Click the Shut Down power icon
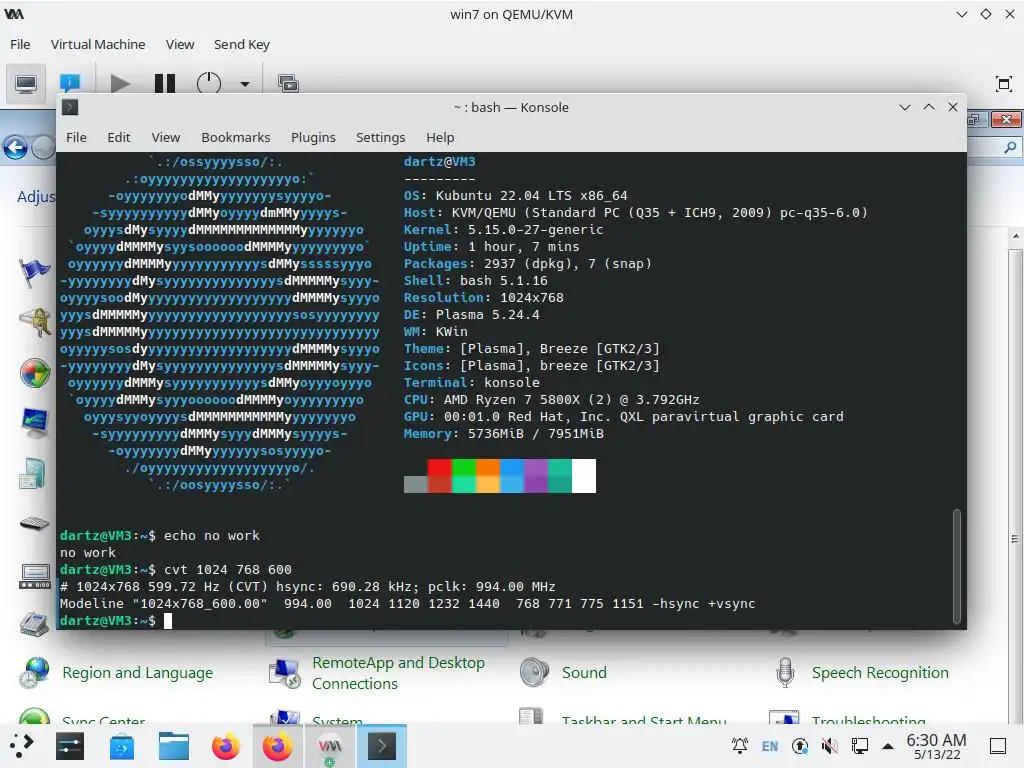Image resolution: width=1024 pixels, height=768 pixels. tap(209, 84)
